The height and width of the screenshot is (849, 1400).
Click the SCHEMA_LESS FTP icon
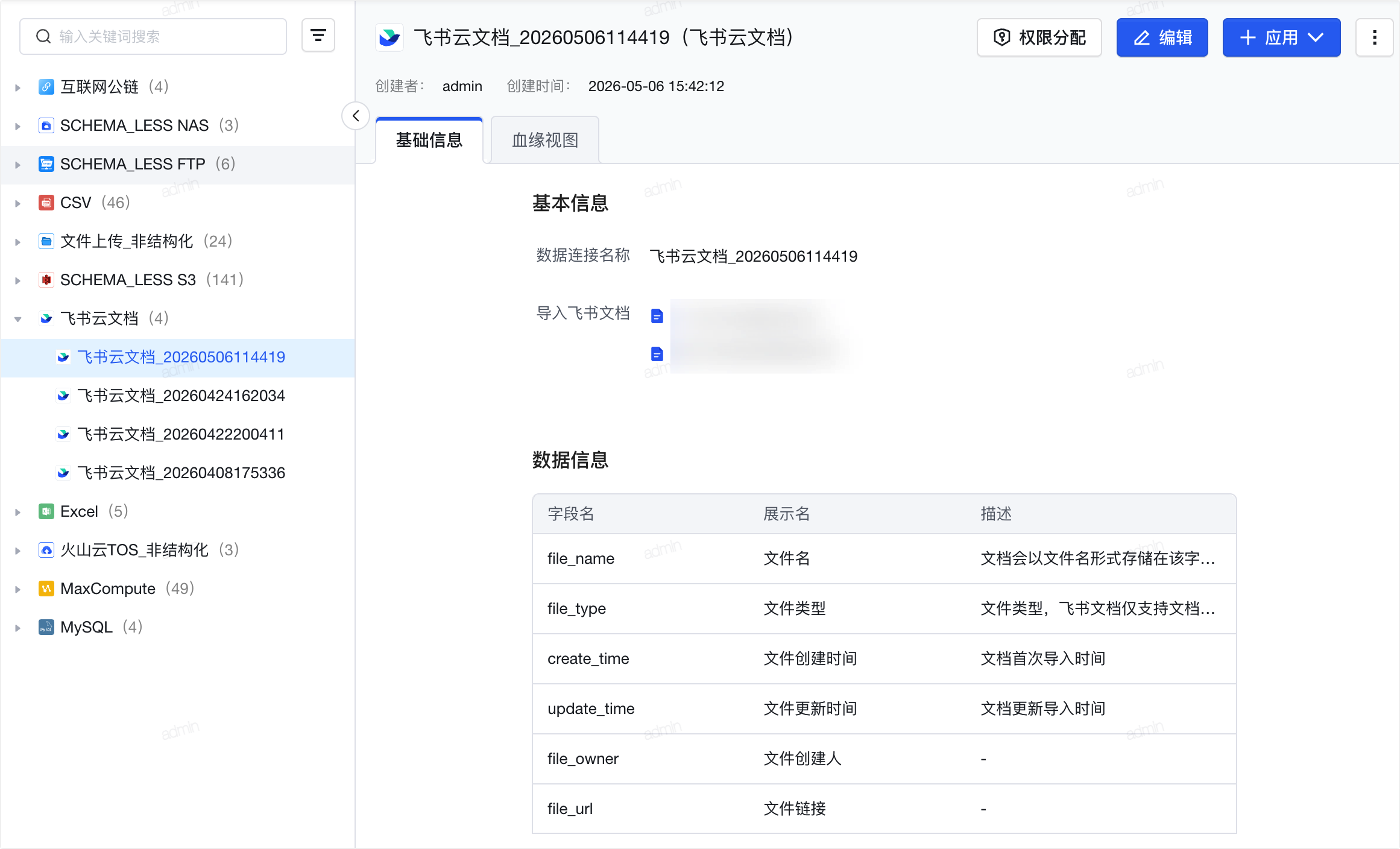pyautogui.click(x=46, y=164)
